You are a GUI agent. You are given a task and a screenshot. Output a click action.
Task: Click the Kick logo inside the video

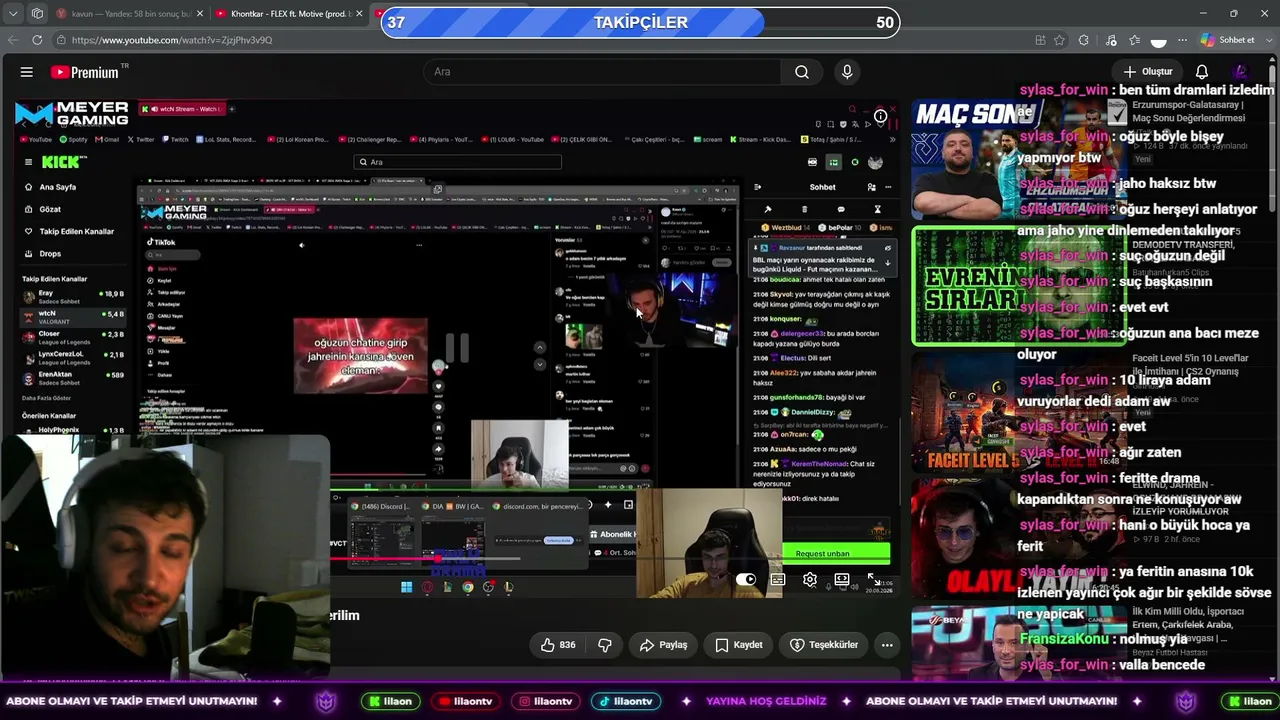(x=63, y=162)
